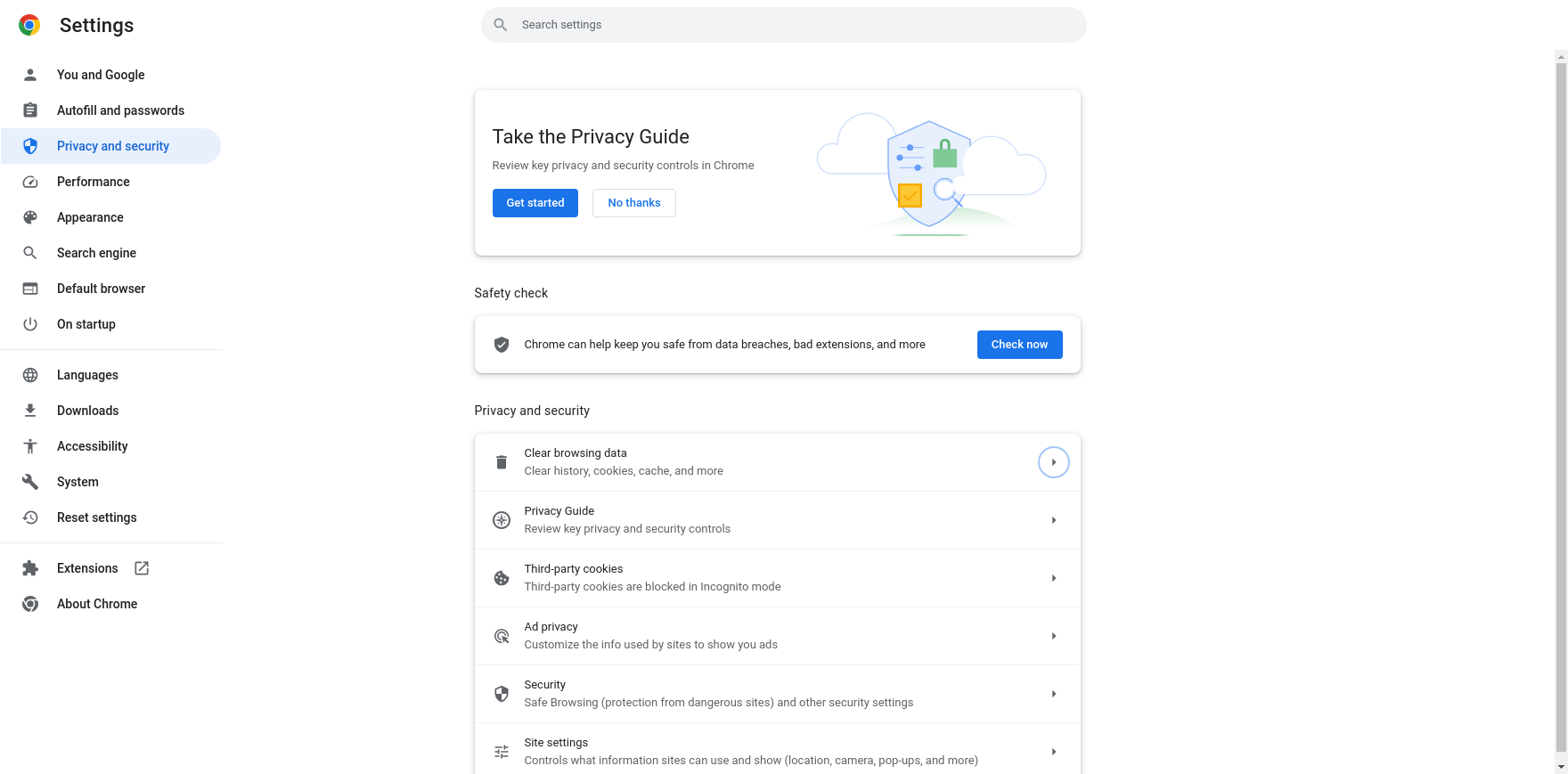This screenshot has height=774, width=1568.
Task: Click the browser window icon for Default browser
Action: click(30, 289)
